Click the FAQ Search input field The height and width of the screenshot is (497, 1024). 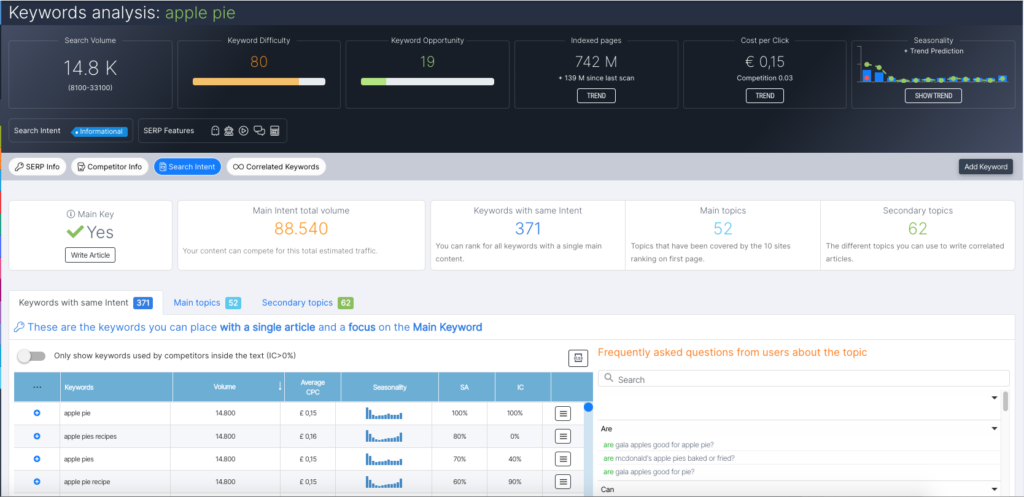(x=800, y=380)
